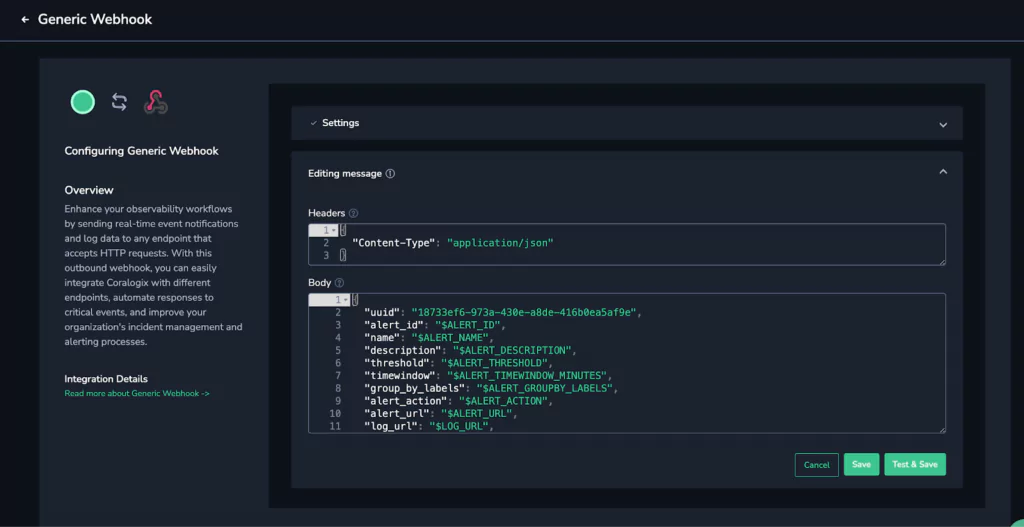Viewport: 1024px width, 527px height.
Task: Click line number 11 in Body editor
Action: (335, 426)
